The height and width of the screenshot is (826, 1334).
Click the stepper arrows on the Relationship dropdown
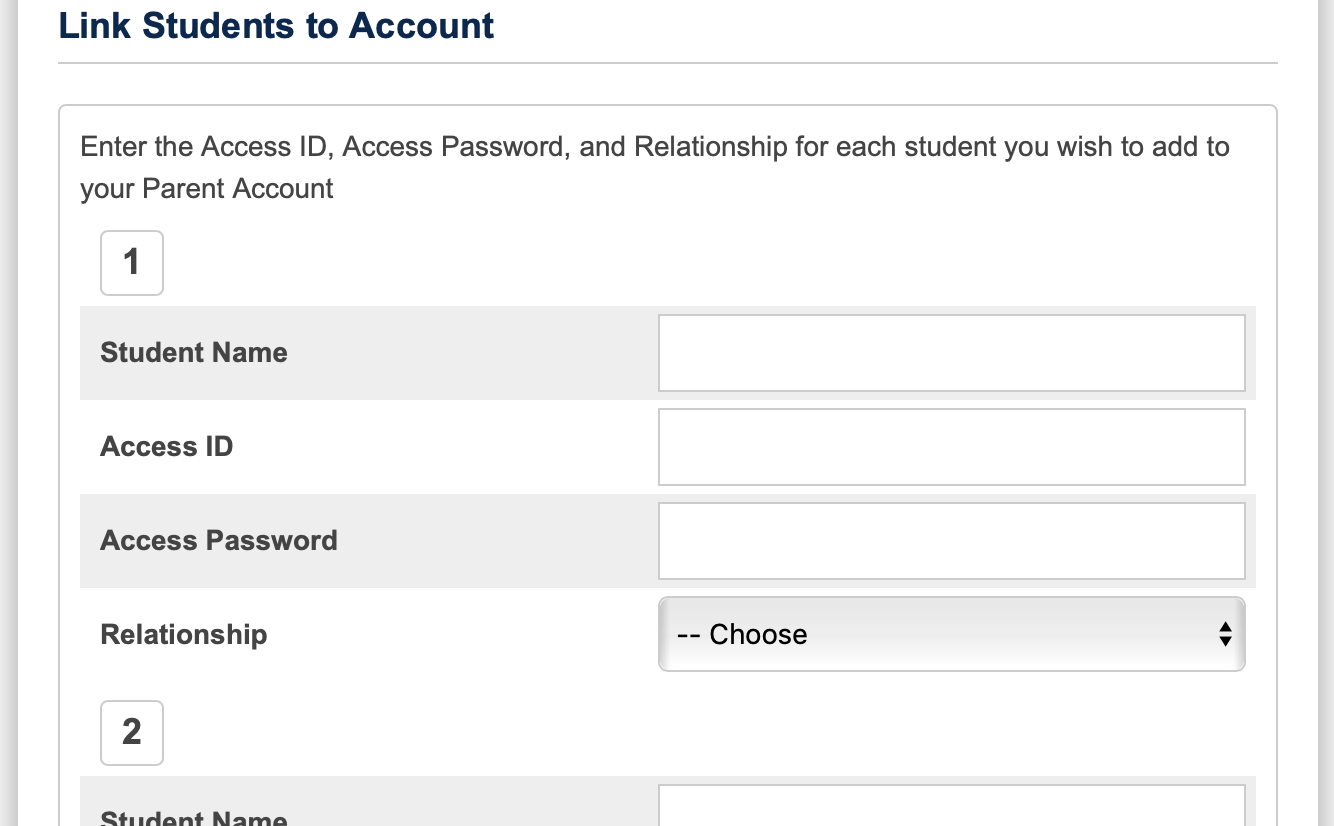(1225, 634)
